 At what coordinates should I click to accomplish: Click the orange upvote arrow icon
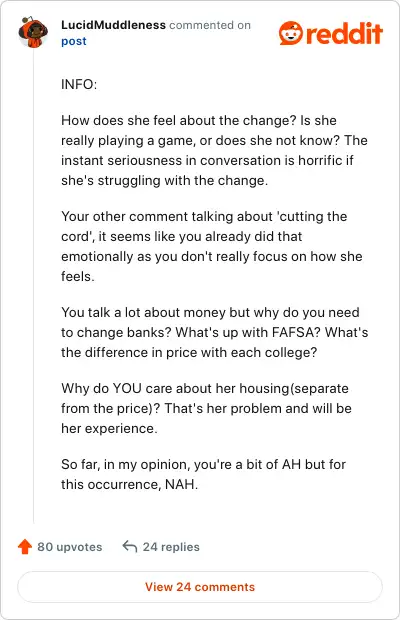click(25, 546)
